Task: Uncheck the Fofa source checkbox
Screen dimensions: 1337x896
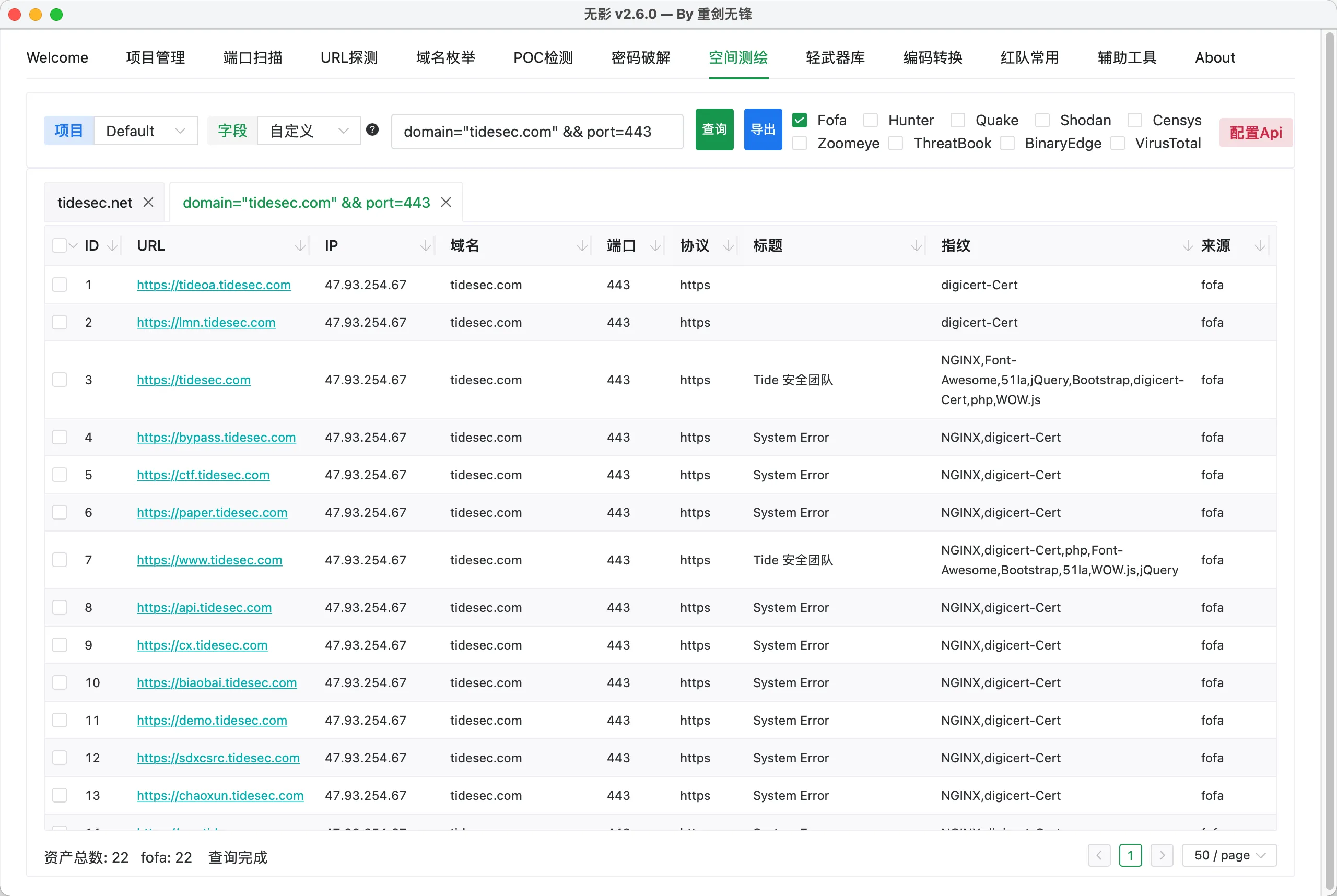Action: point(800,120)
